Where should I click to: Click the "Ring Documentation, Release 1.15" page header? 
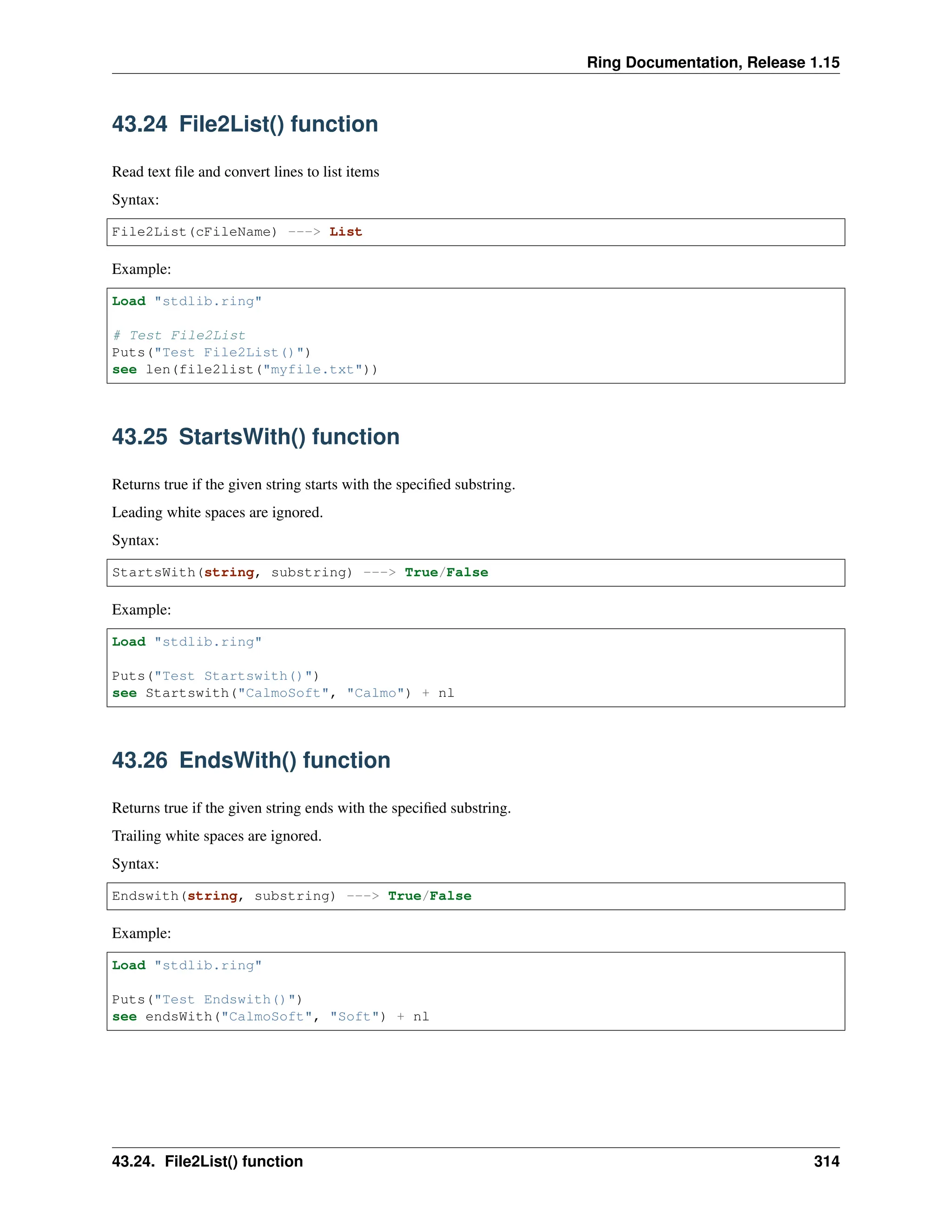(x=713, y=62)
